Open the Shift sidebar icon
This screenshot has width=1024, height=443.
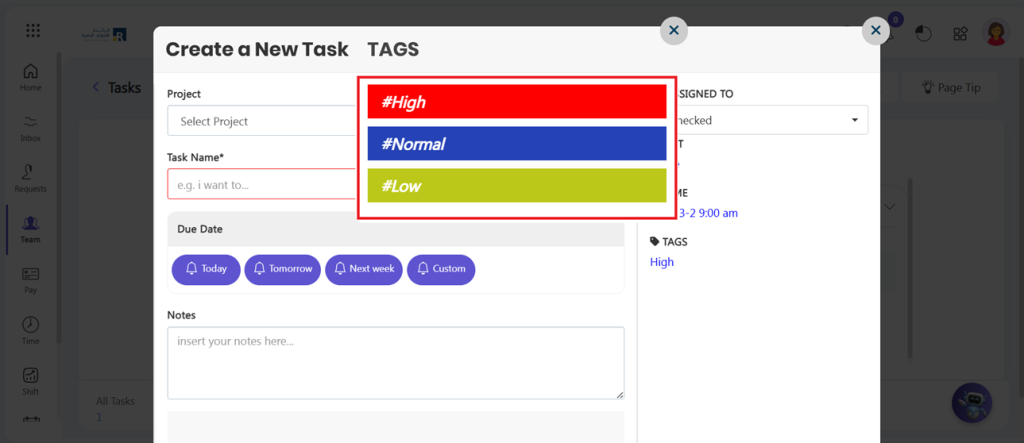pyautogui.click(x=31, y=381)
